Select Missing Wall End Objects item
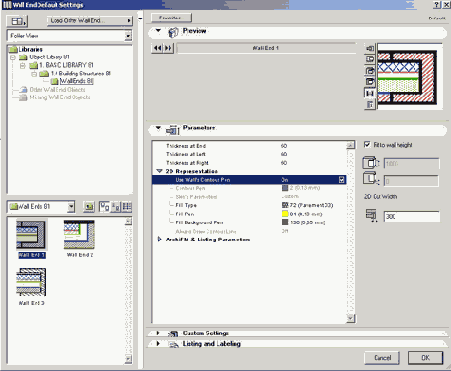The width and height of the screenshot is (451, 371). point(60,97)
